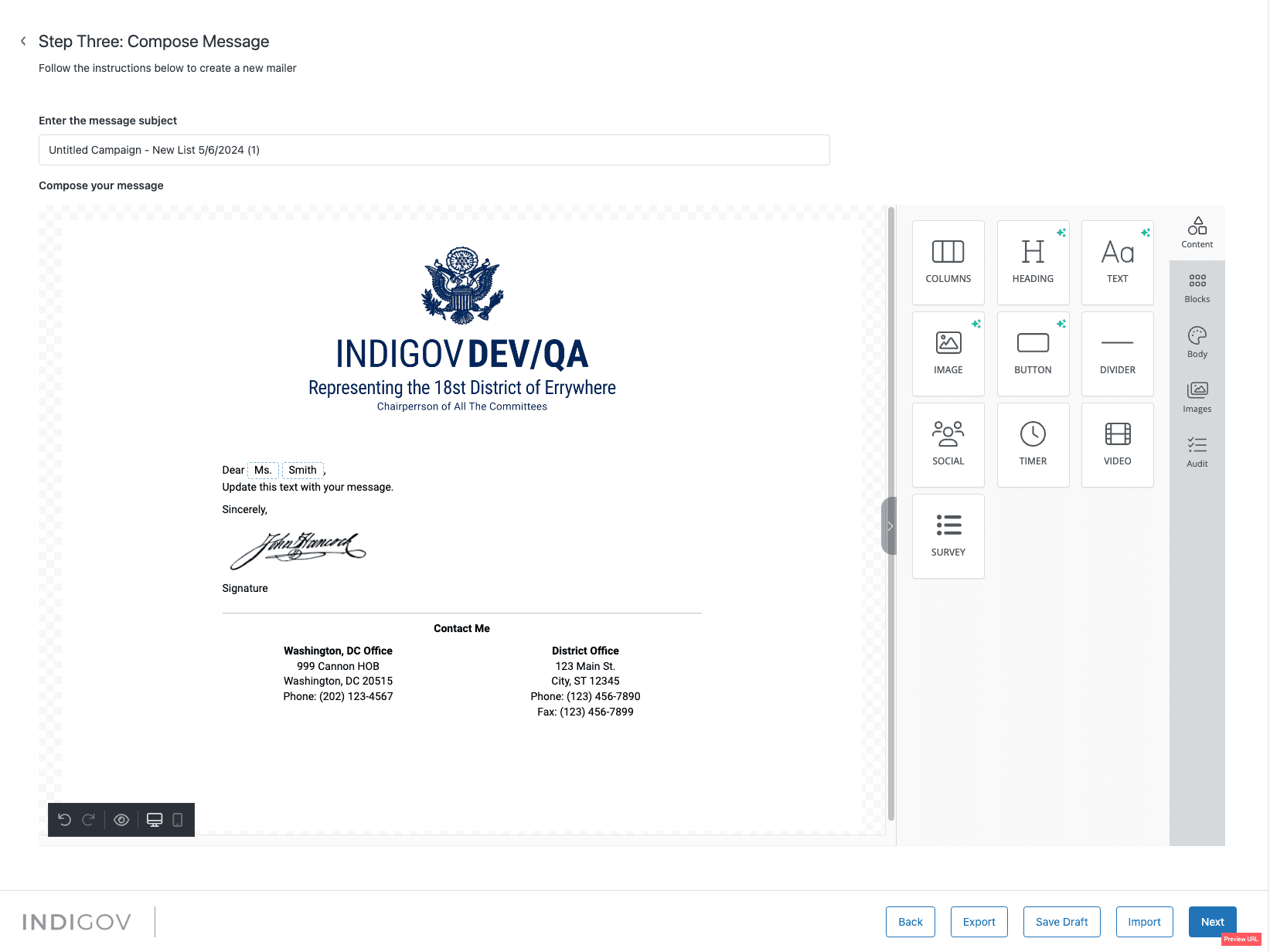
Task: Collapse the editor side panel
Action: click(x=889, y=525)
